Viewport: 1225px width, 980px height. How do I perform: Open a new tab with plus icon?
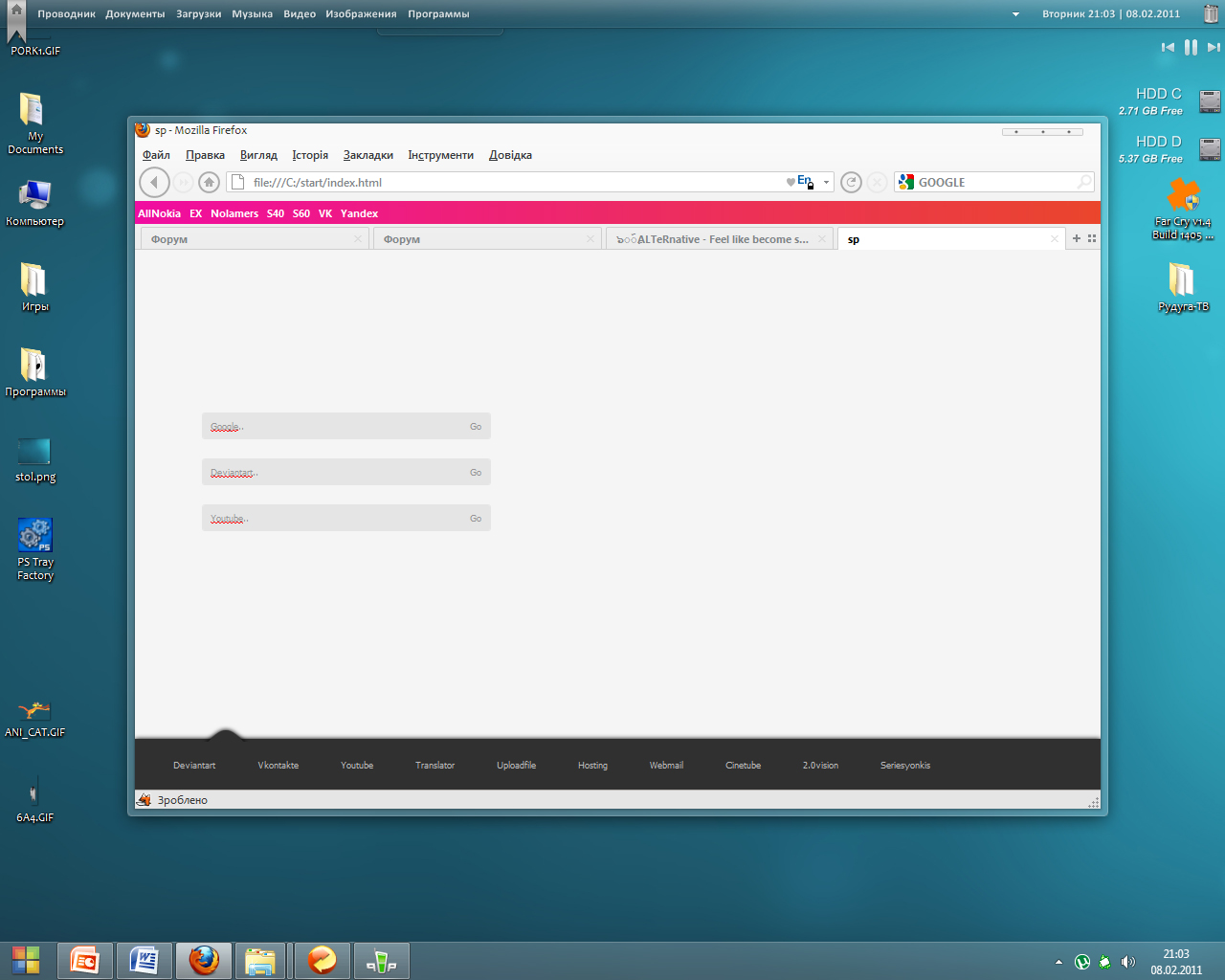pyautogui.click(x=1077, y=238)
